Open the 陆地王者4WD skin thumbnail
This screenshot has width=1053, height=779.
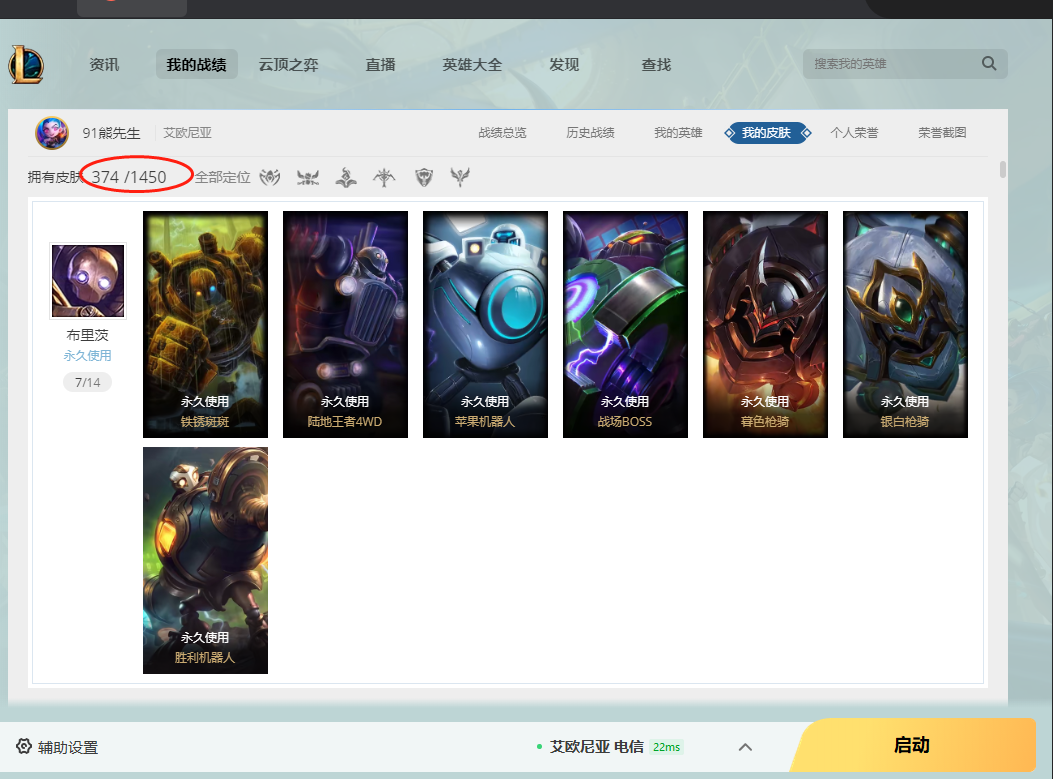pos(345,324)
